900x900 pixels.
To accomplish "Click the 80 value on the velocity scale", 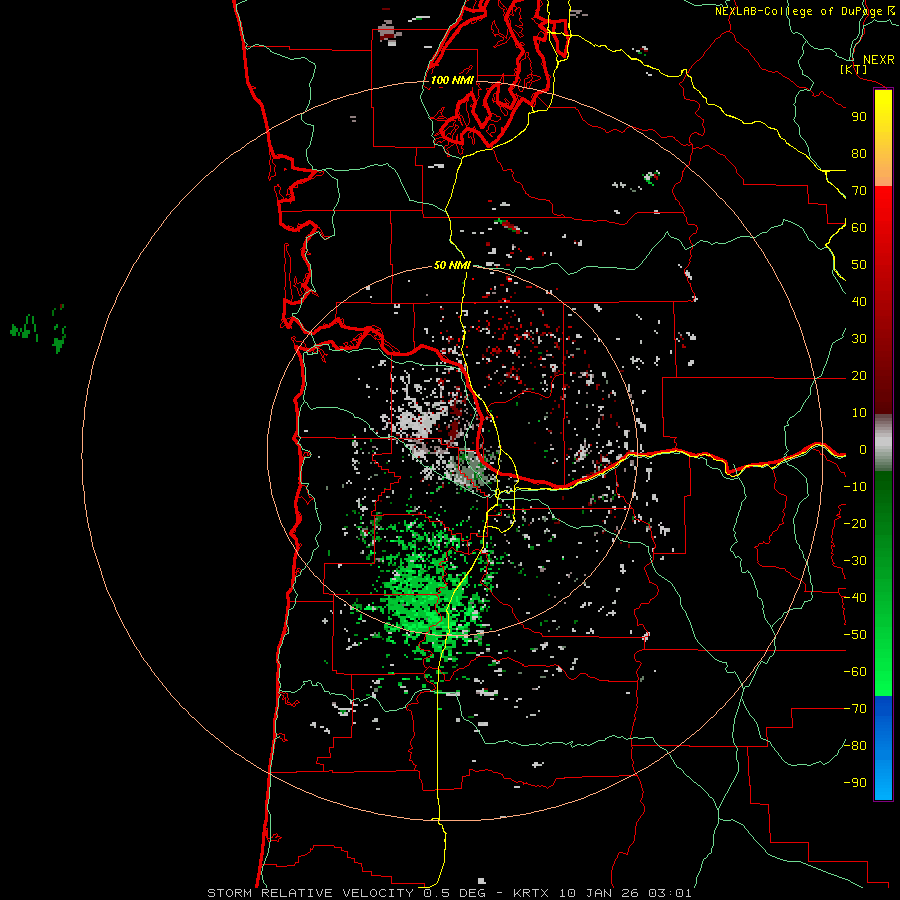I will (x=859, y=154).
